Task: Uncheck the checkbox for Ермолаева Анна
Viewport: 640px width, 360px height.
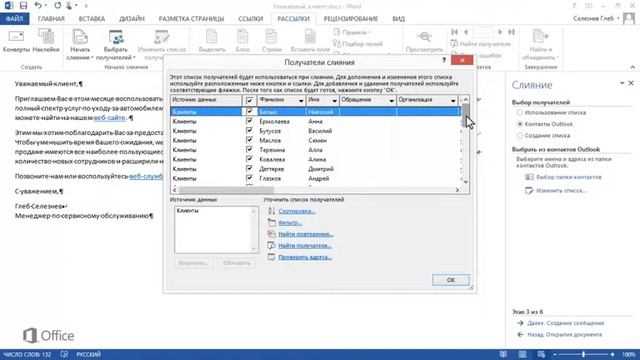Action: [x=249, y=121]
